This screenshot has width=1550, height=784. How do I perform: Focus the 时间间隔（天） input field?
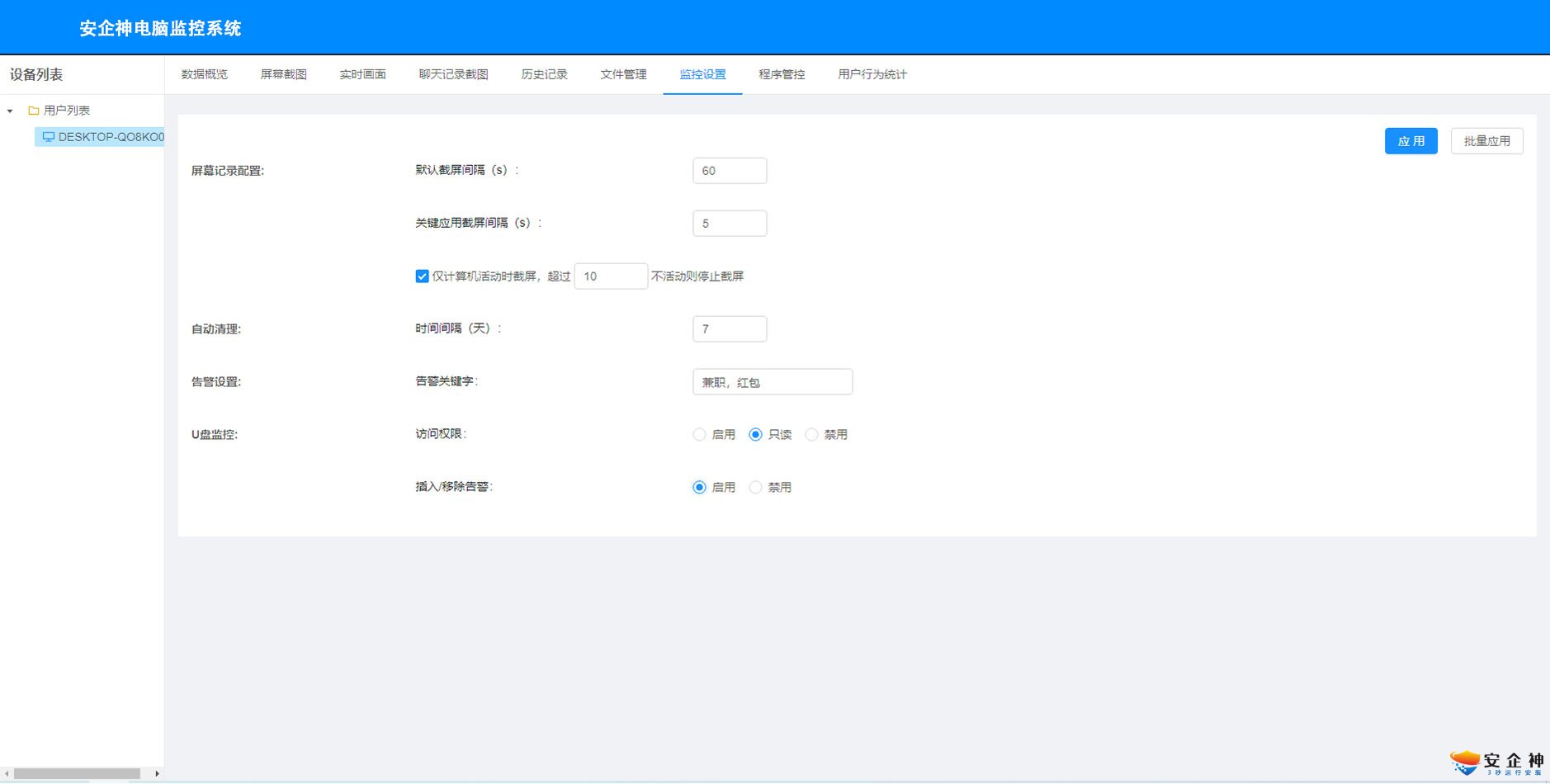(x=730, y=329)
